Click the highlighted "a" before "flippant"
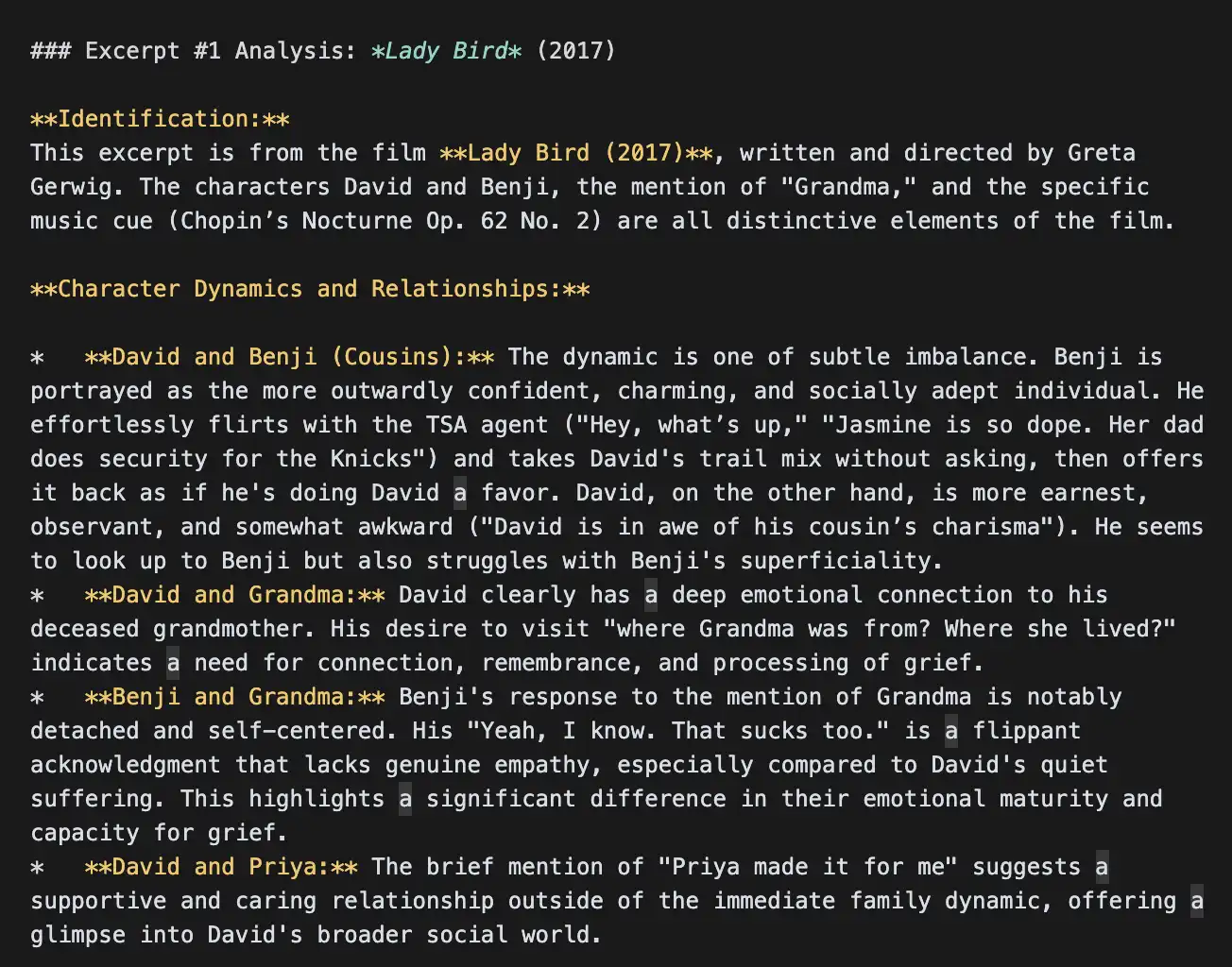The height and width of the screenshot is (967, 1232). point(951,731)
